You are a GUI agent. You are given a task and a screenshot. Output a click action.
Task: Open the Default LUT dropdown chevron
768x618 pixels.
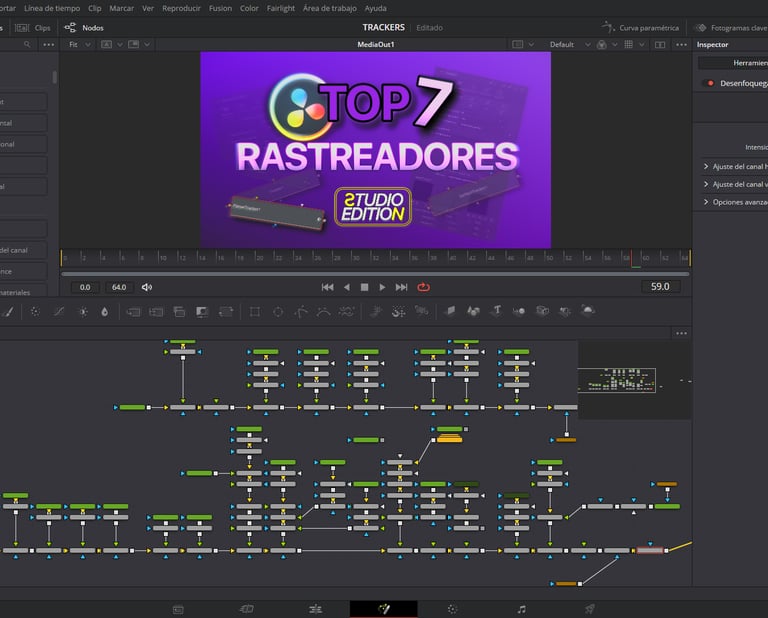(587, 45)
